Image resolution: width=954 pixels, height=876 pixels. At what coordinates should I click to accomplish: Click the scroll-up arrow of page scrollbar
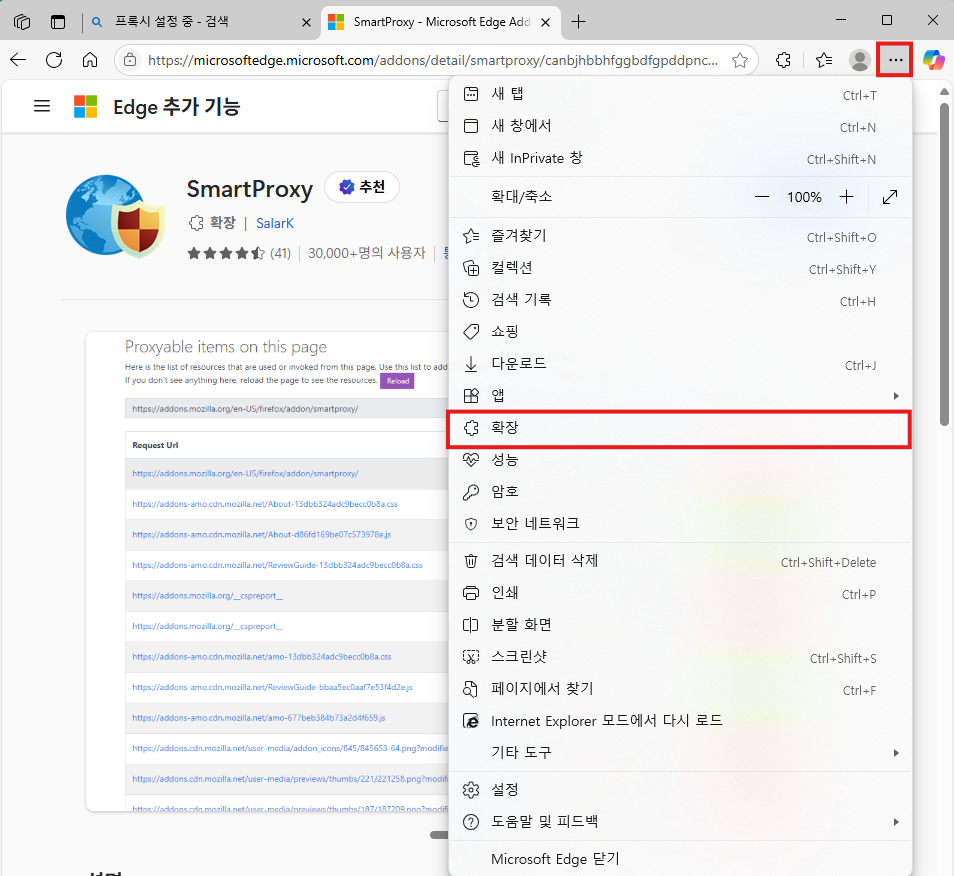click(x=944, y=92)
